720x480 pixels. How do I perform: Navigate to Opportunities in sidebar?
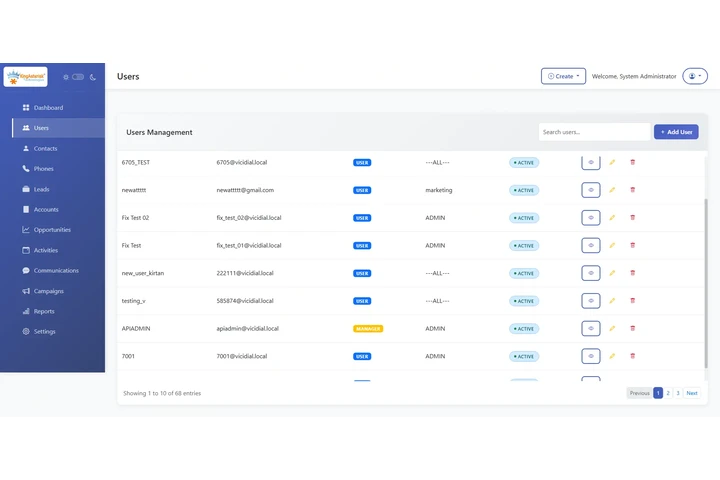point(52,230)
